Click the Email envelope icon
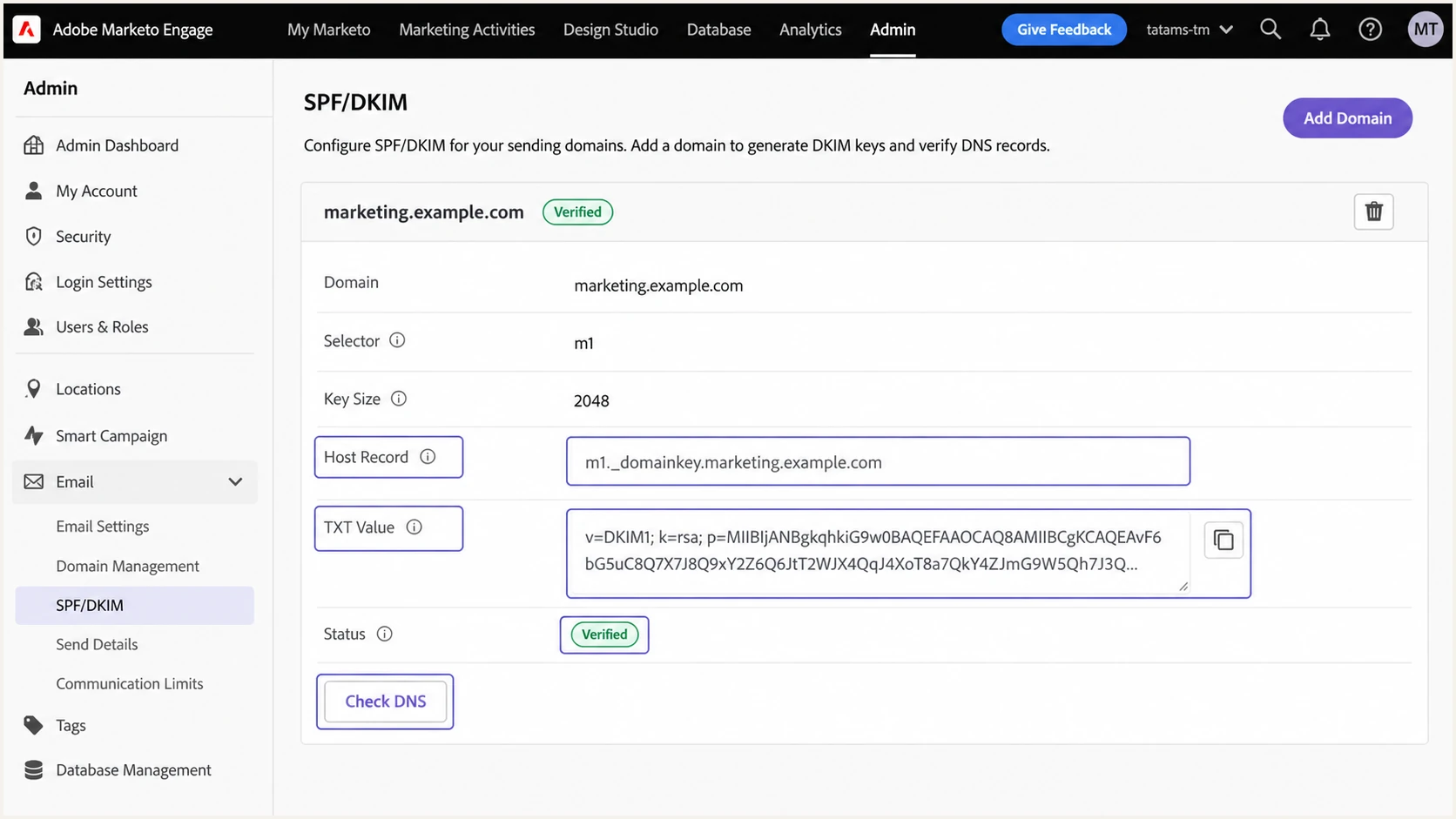 coord(33,481)
